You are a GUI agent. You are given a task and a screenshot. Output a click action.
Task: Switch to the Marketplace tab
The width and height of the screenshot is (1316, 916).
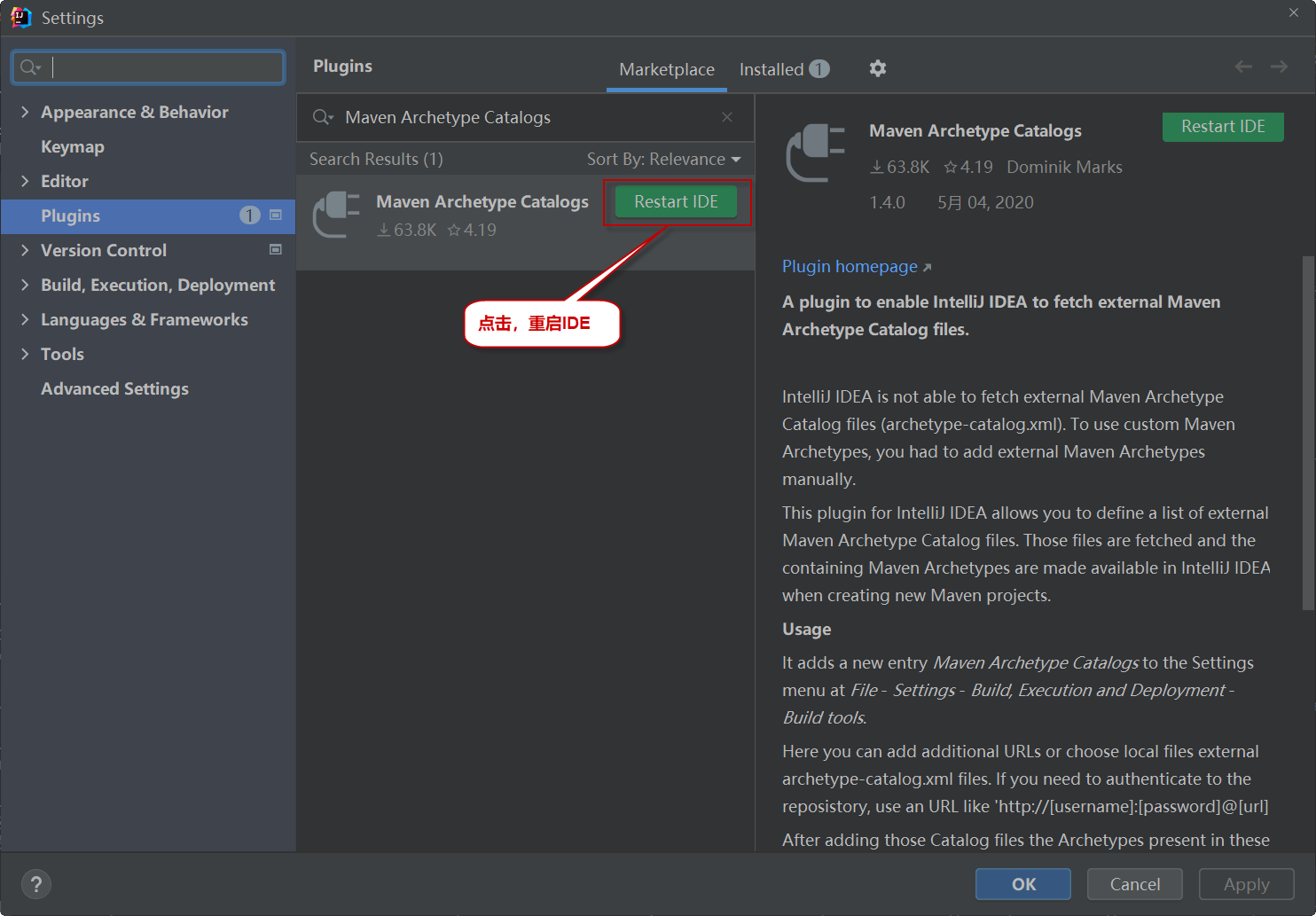point(666,69)
